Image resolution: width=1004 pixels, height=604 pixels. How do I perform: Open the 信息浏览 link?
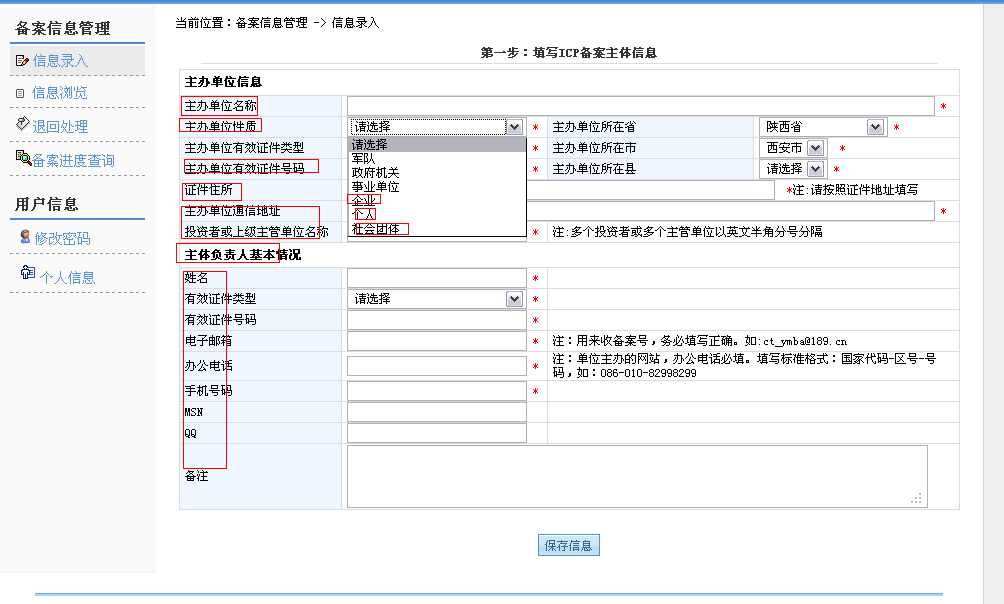60,93
